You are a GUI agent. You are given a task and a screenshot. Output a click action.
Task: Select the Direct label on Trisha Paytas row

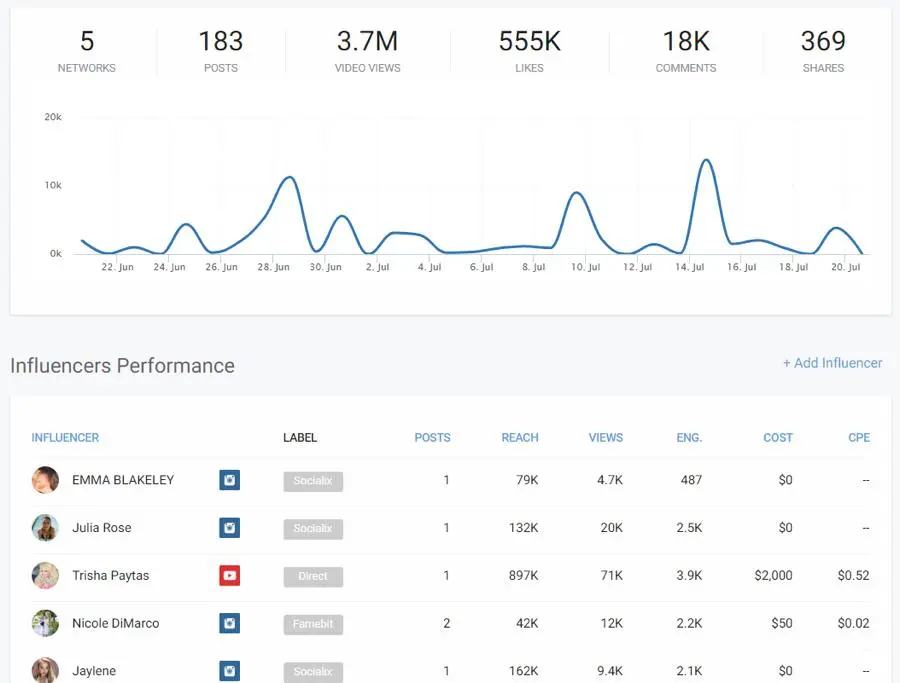[x=313, y=575]
